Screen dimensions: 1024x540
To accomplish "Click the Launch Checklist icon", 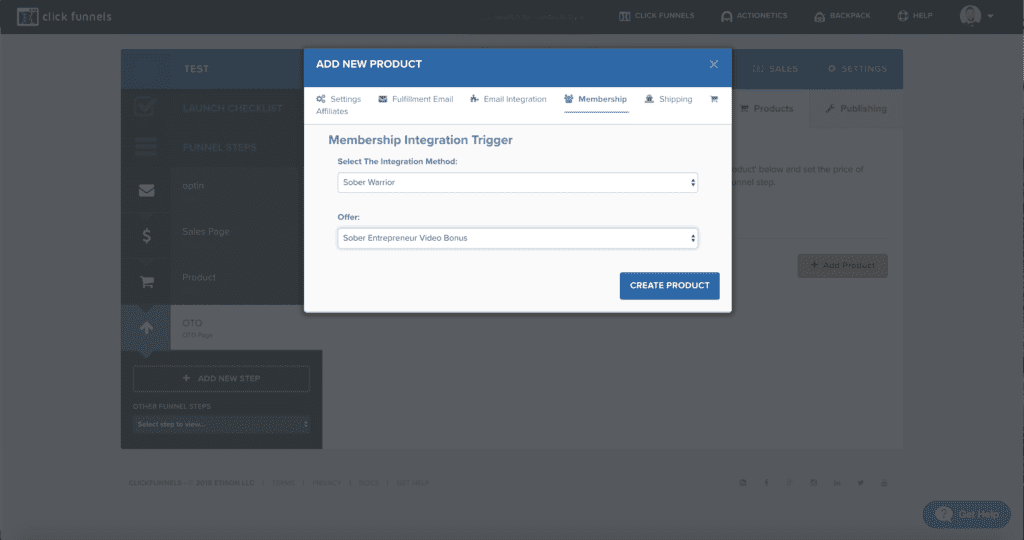I will coord(146,107).
